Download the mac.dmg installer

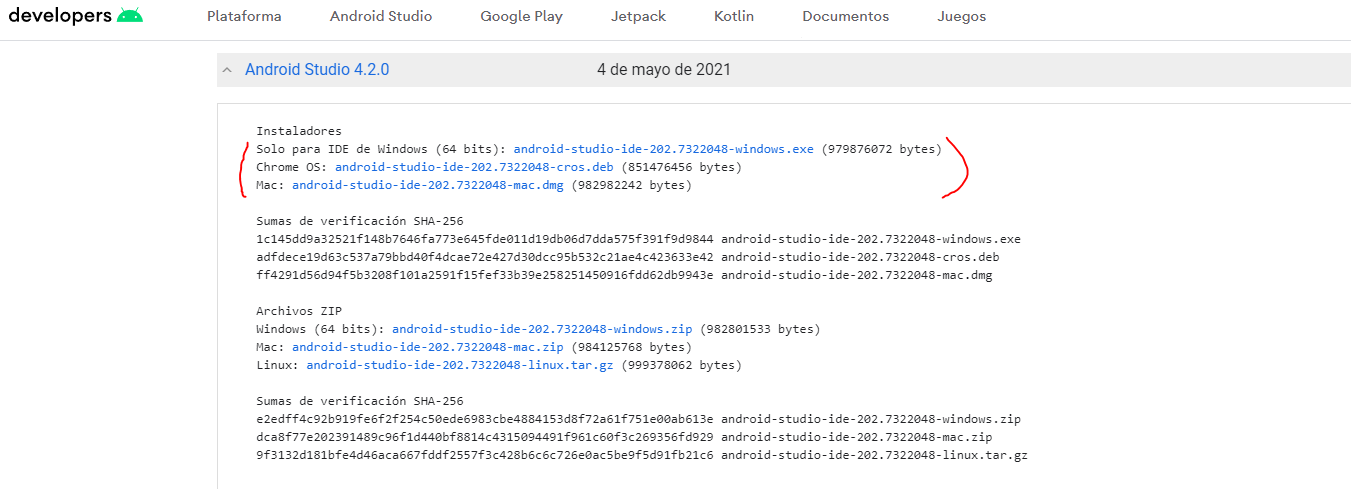click(428, 185)
